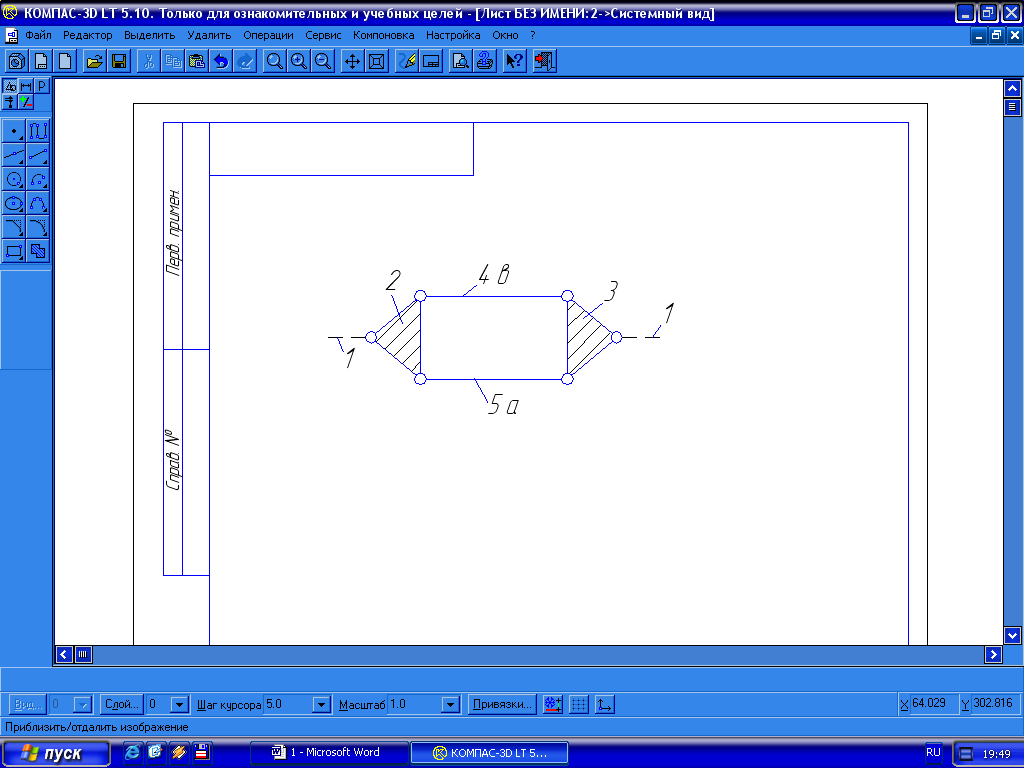Screen dimensions: 1024x768
Task: Expand the Шаг курсора dropdown
Action: [x=321, y=705]
